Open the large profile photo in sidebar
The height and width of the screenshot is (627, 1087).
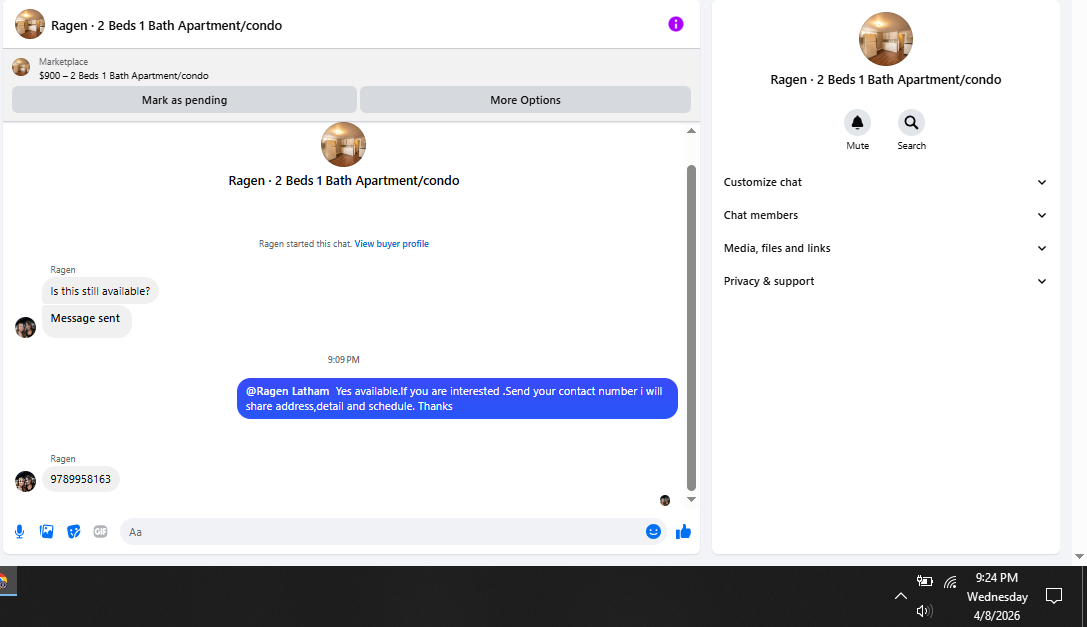pos(885,39)
